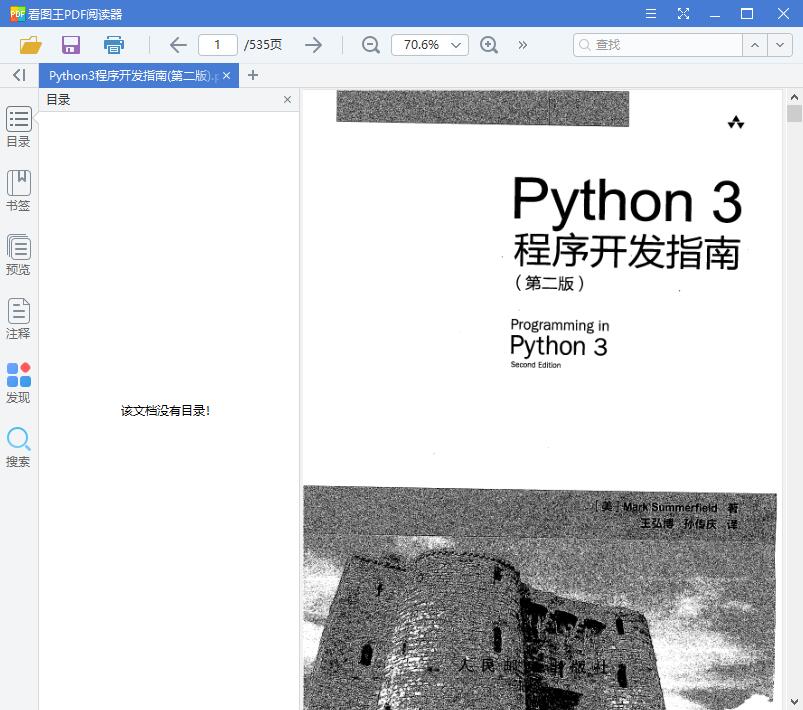
Task: Close the 目录 table of contents panel
Action: [287, 99]
